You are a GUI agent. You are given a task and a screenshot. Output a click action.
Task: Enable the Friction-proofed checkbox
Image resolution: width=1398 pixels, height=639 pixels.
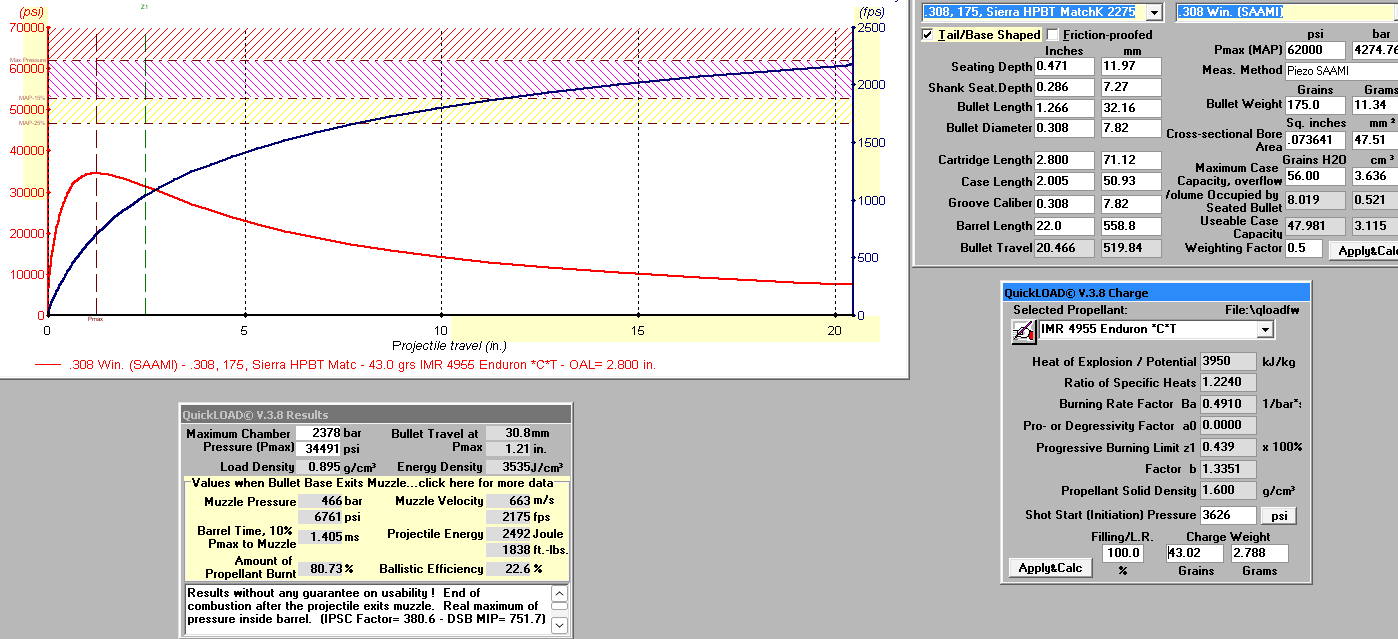pos(1053,35)
